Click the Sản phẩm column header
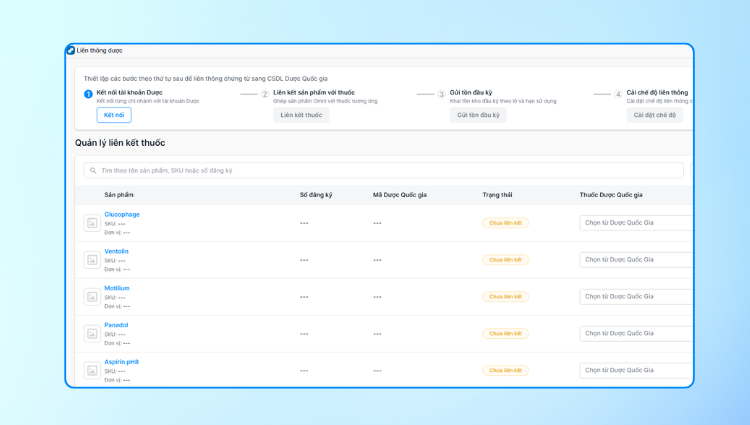This screenshot has height=425, width=750. (x=119, y=195)
